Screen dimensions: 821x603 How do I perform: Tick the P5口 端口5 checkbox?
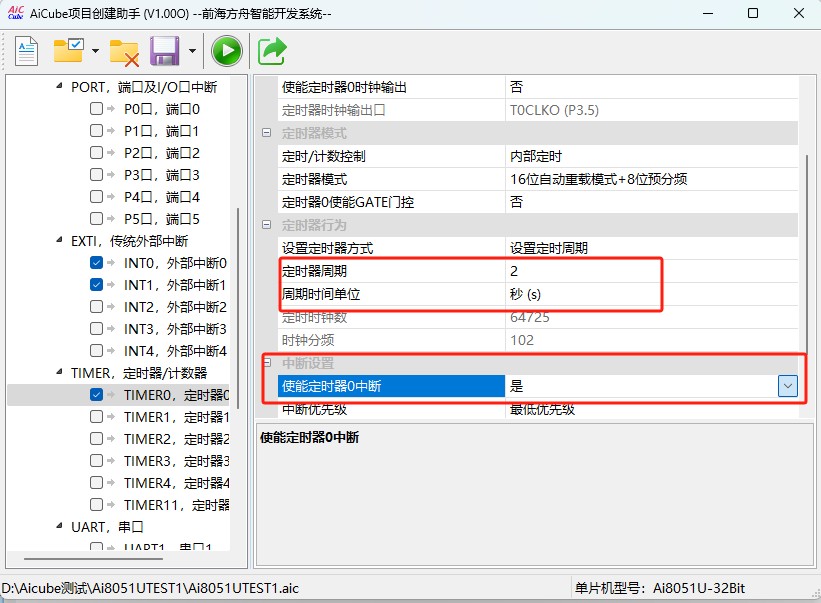[x=96, y=218]
